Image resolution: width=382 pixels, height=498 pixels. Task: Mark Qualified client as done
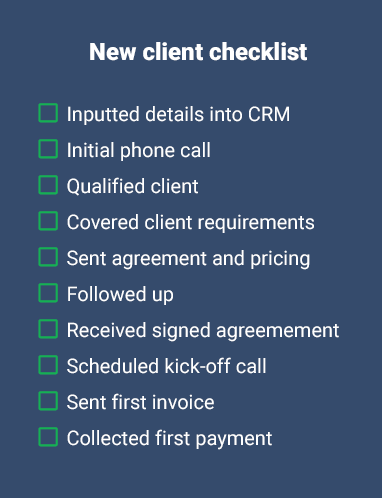(x=48, y=185)
